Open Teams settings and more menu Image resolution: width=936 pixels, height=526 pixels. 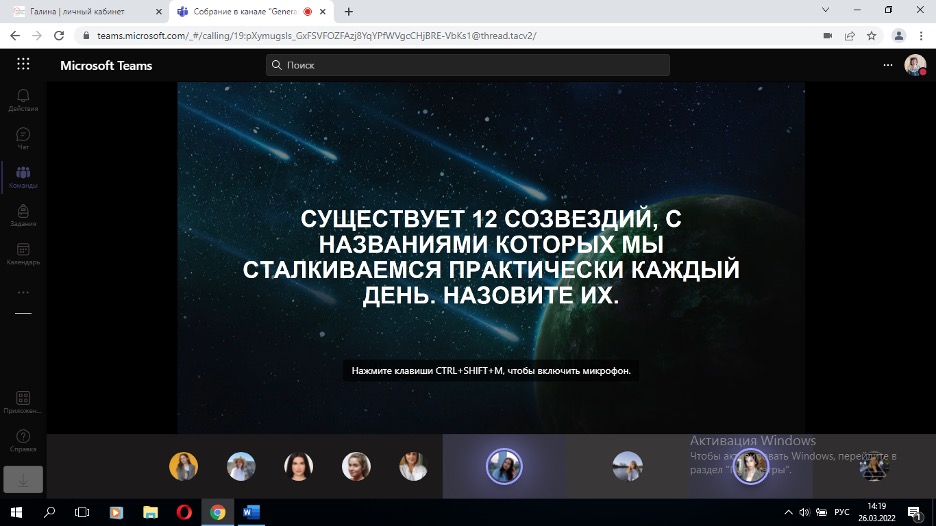tap(887, 65)
